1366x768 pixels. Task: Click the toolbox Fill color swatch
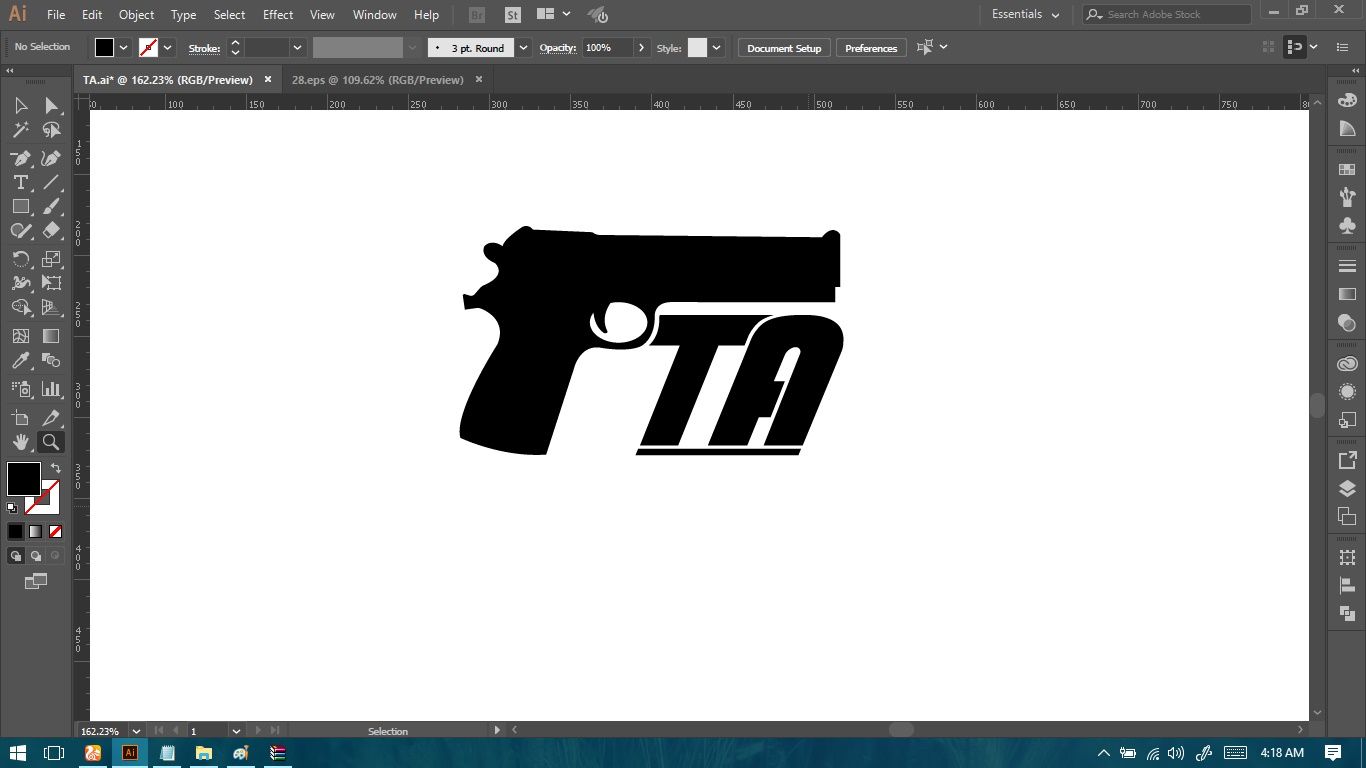point(24,479)
